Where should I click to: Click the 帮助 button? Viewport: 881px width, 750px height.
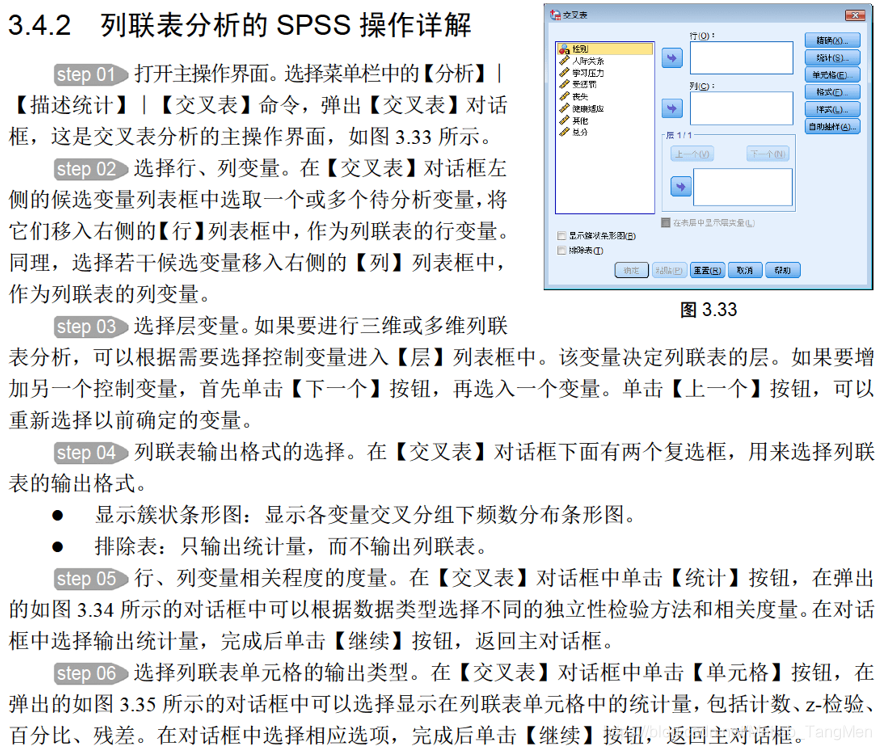click(783, 271)
